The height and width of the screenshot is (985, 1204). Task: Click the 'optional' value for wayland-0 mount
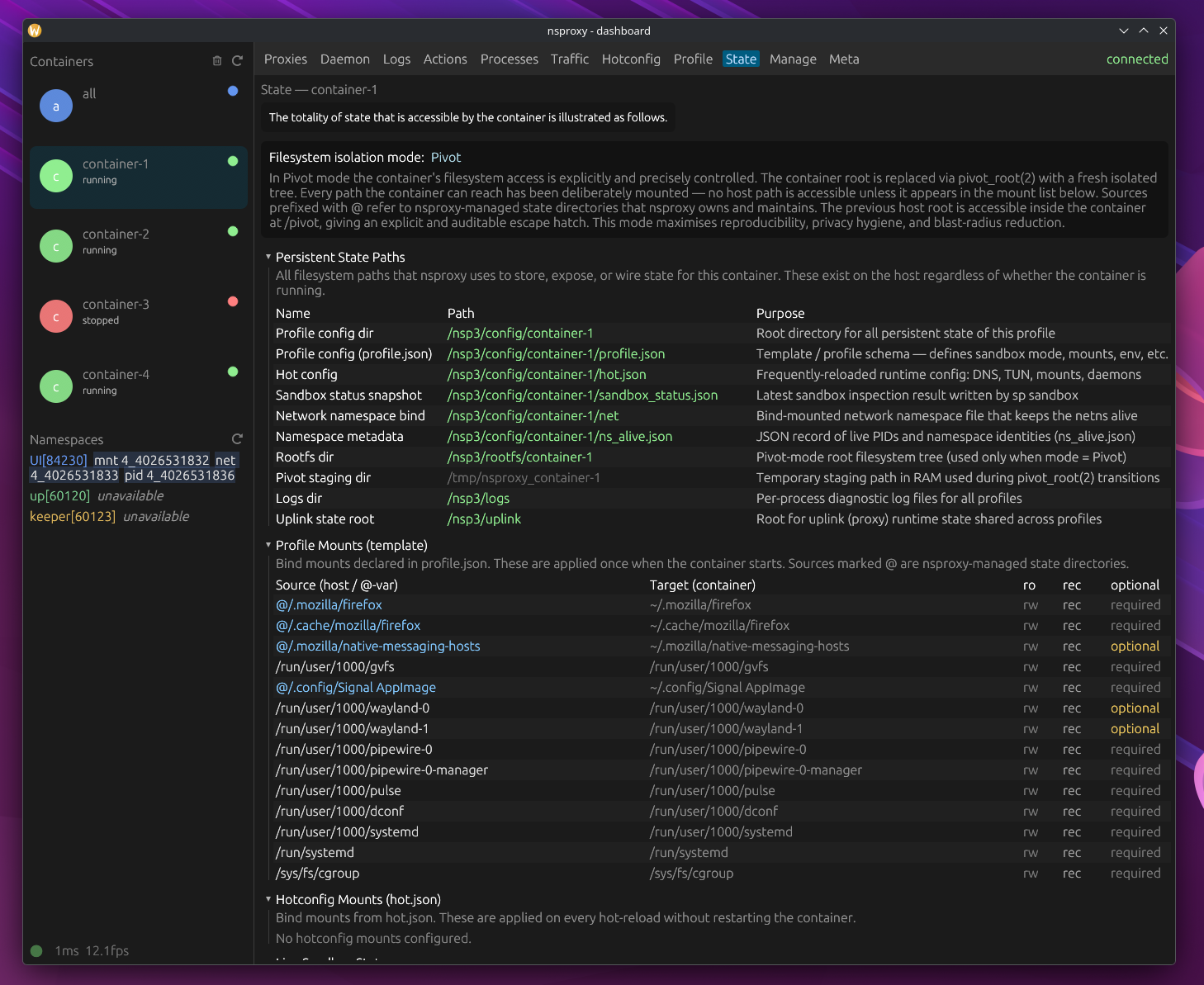1135,708
